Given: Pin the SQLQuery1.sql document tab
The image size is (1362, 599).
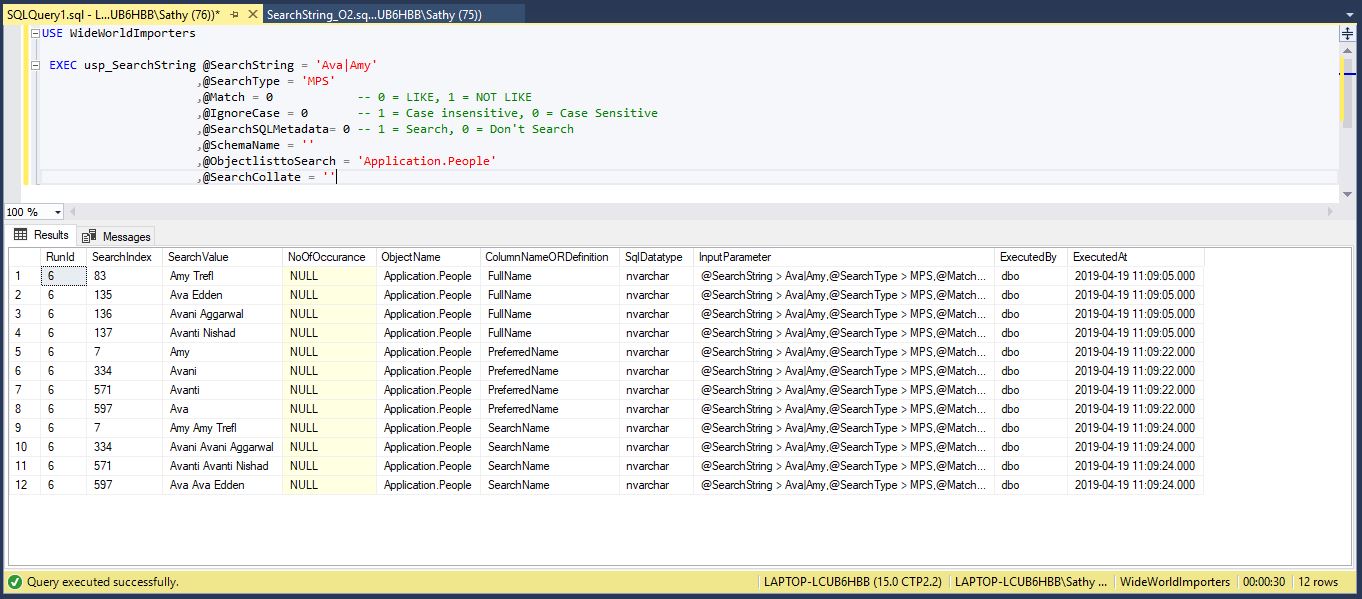Looking at the screenshot, I should (234, 15).
